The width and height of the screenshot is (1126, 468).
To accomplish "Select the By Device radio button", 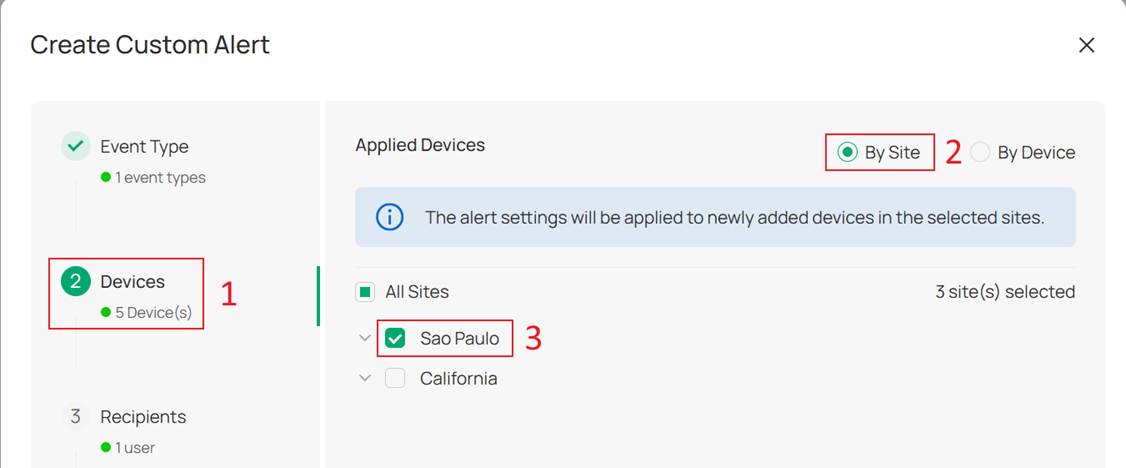I will (x=980, y=152).
